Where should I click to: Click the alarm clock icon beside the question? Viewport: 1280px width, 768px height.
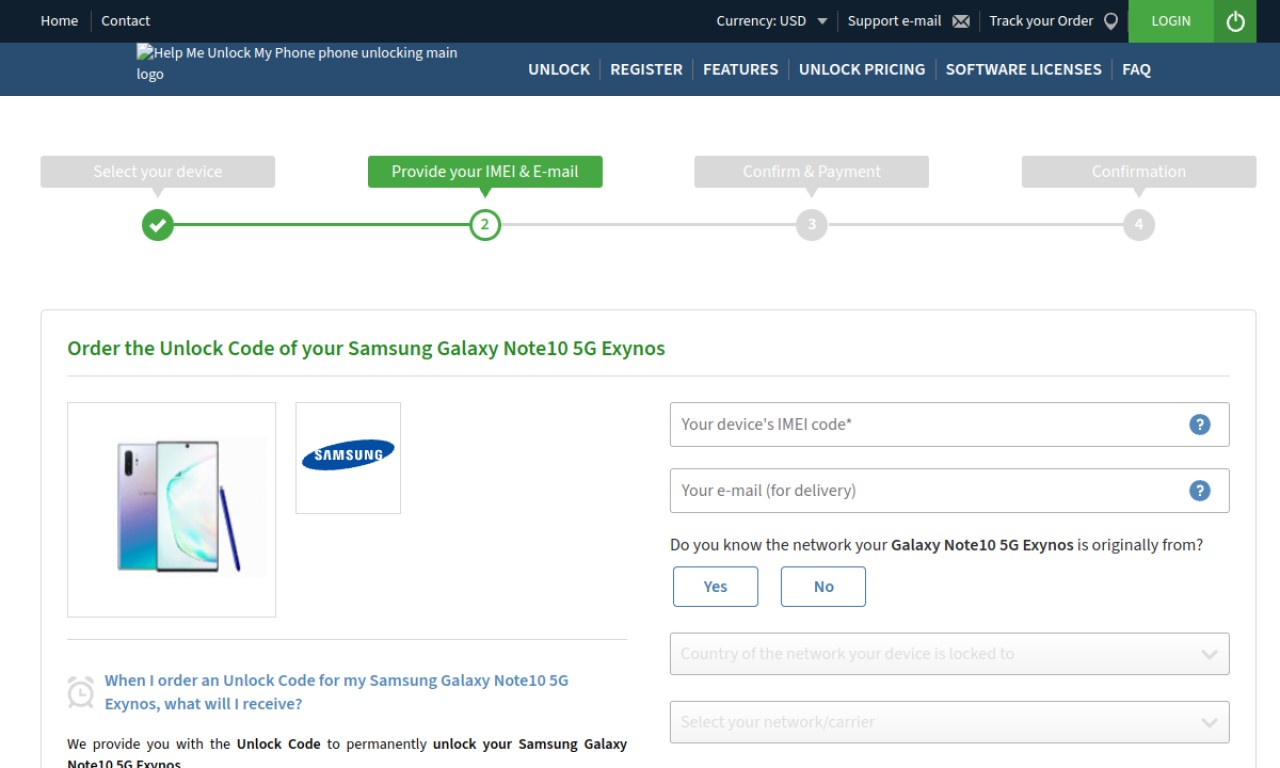(81, 692)
